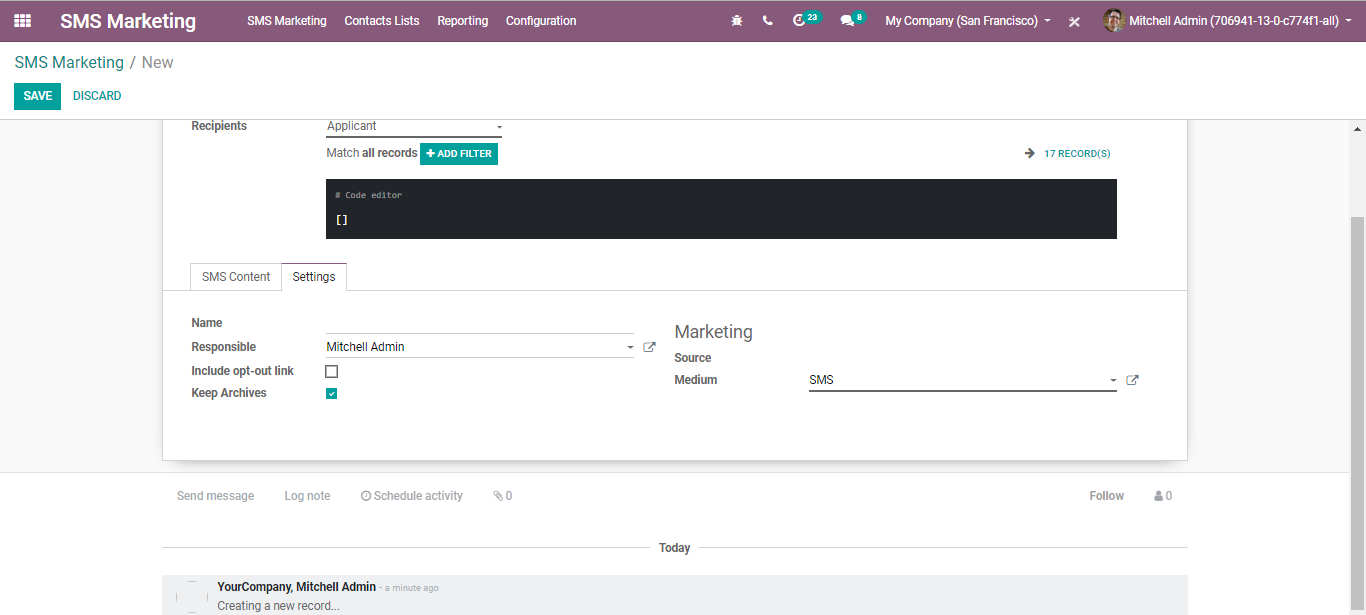The height and width of the screenshot is (615, 1366).
Task: Open the 17 RECORD(S) link
Action: (x=1077, y=154)
